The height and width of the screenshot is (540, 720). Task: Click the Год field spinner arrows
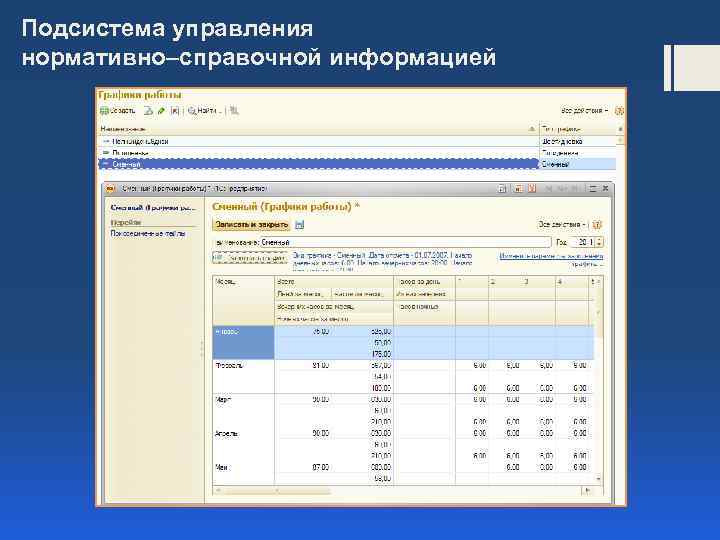pyautogui.click(x=599, y=242)
